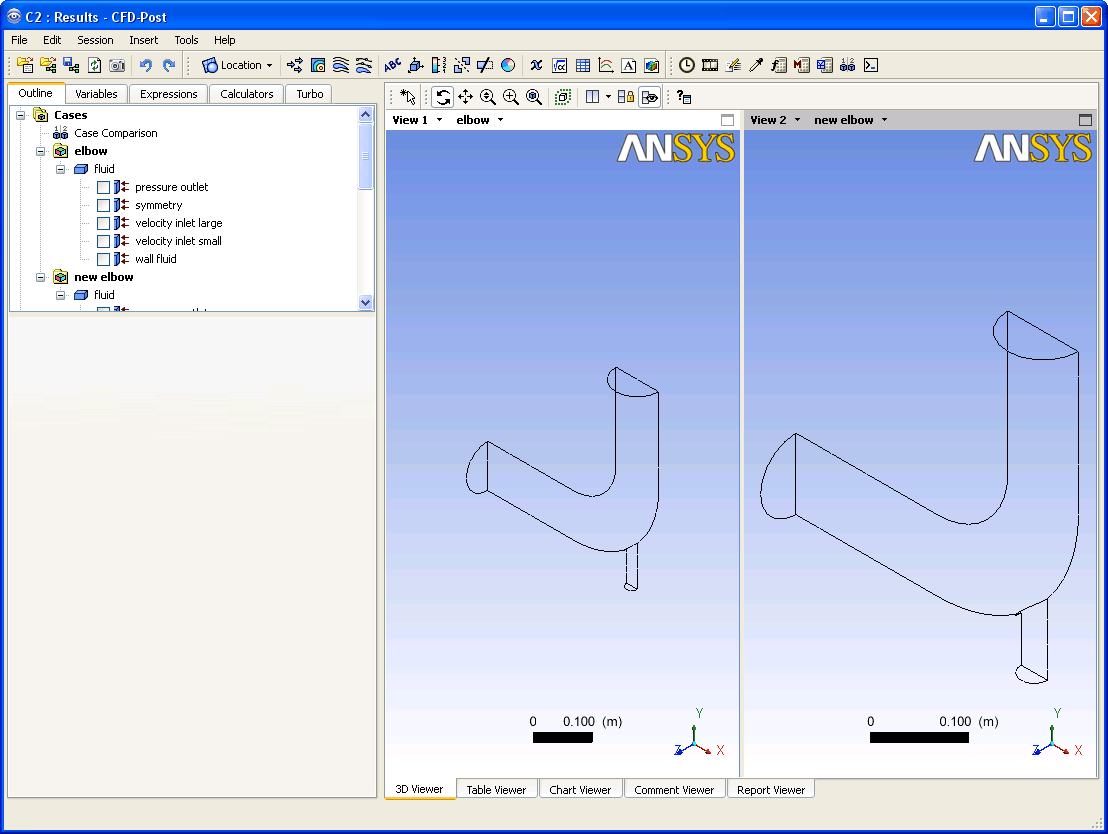
Task: Select the Pan viewer tool
Action: [465, 97]
